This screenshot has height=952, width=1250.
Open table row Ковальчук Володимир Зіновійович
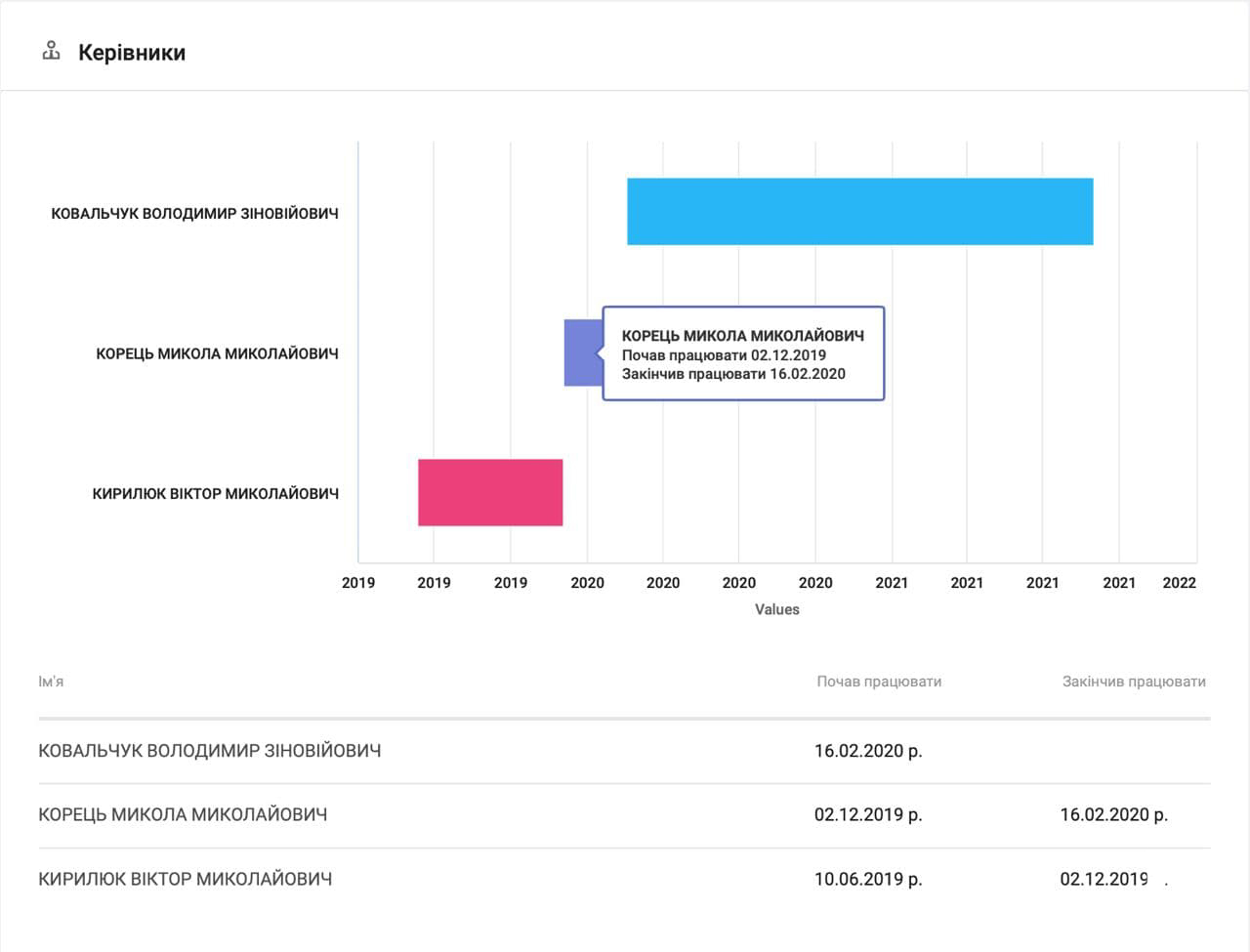209,751
